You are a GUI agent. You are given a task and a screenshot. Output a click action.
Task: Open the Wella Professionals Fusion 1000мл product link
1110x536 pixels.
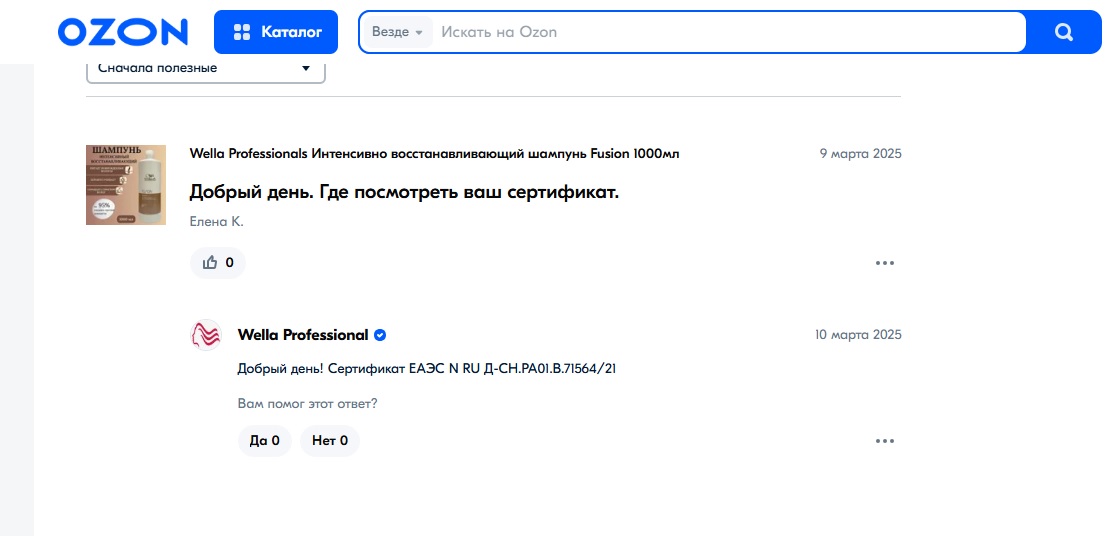(435, 154)
